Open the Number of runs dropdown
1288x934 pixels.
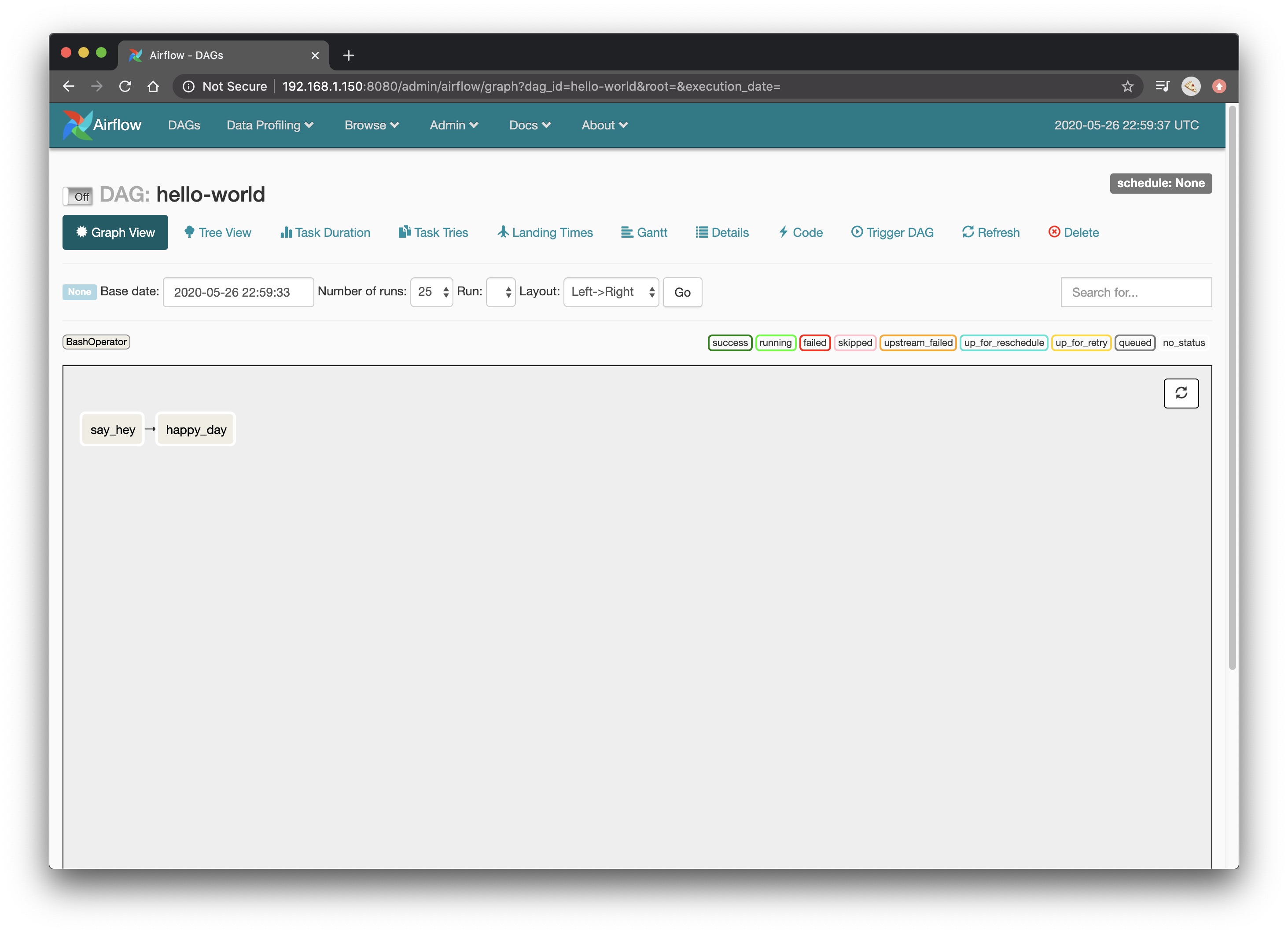[431, 292]
